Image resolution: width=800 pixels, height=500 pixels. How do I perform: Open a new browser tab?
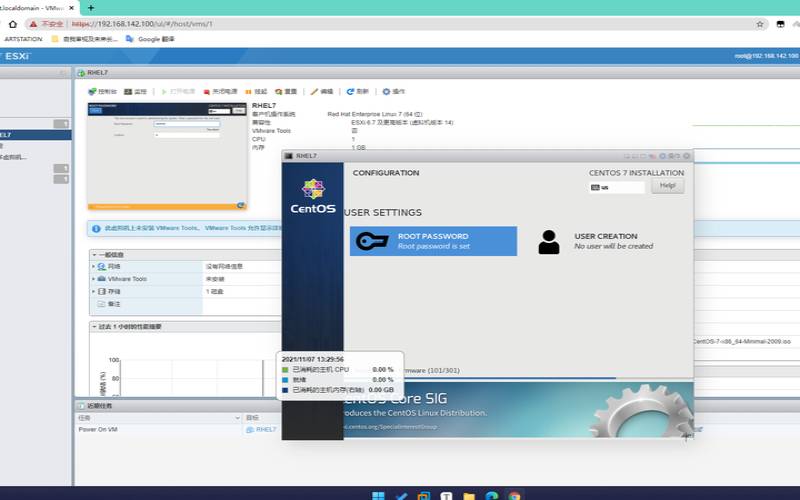click(x=91, y=8)
